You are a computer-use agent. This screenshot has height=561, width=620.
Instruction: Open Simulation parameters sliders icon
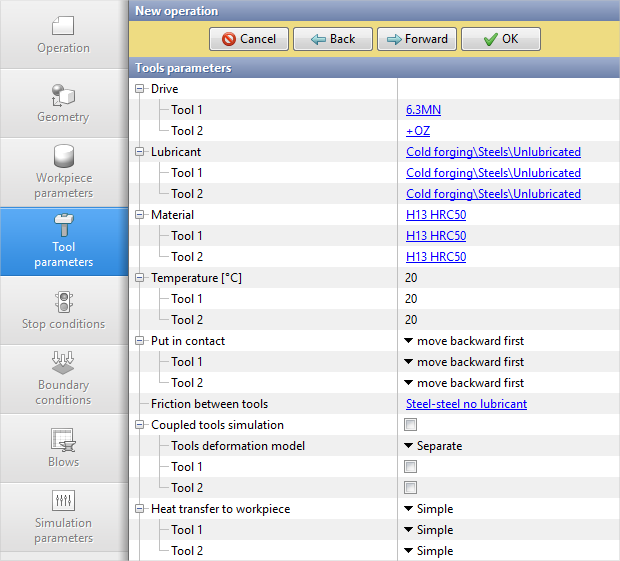click(x=63, y=501)
